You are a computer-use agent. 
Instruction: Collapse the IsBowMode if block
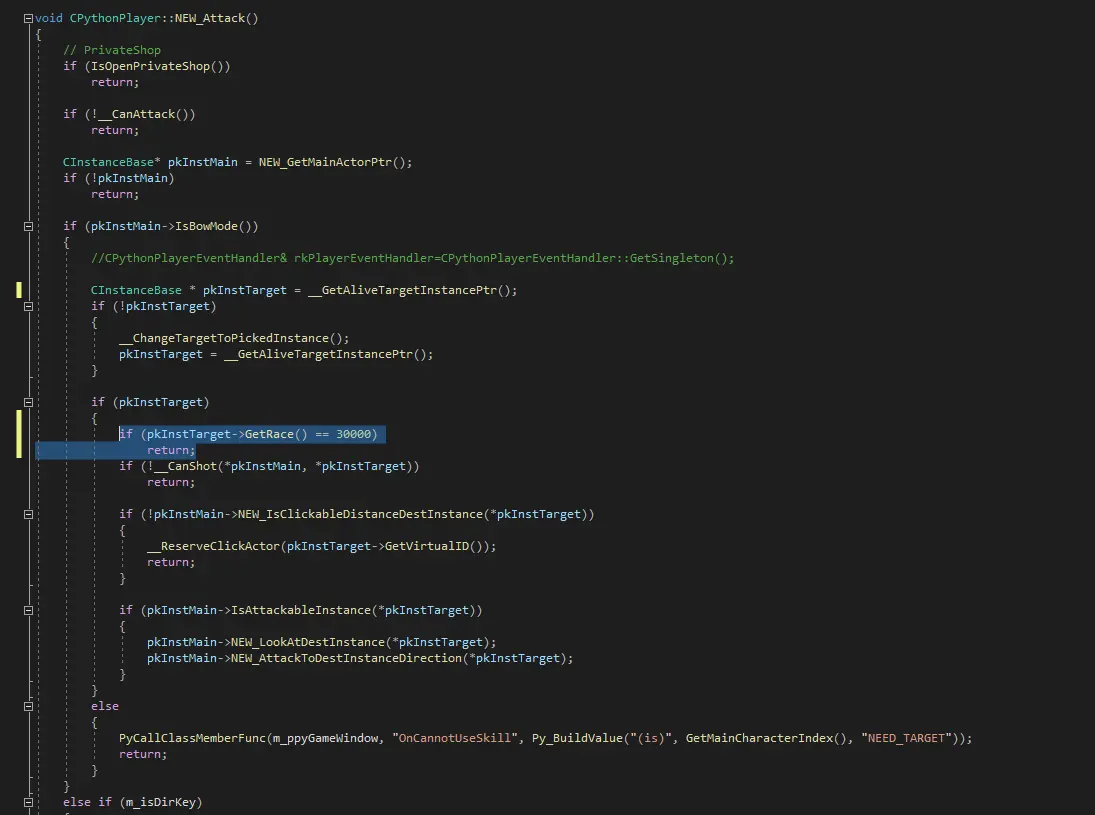tap(28, 226)
